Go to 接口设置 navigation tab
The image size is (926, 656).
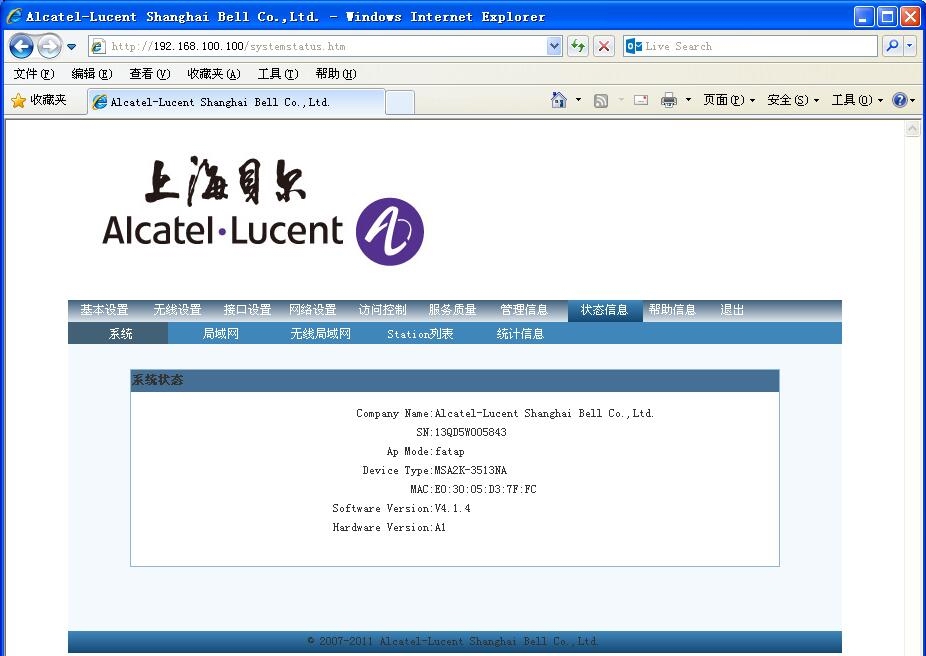pyautogui.click(x=247, y=310)
